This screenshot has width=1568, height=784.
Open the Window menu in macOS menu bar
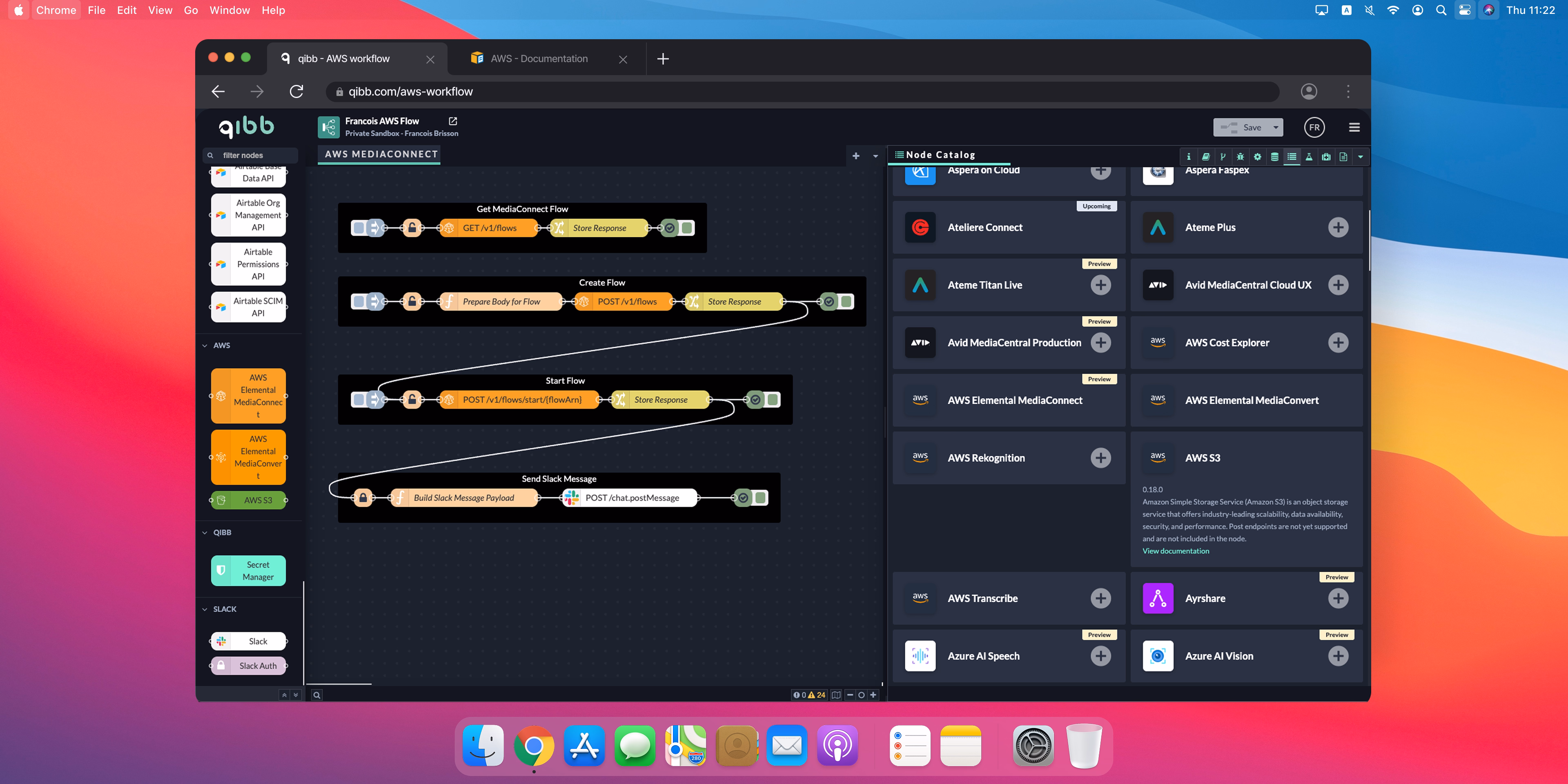(229, 10)
